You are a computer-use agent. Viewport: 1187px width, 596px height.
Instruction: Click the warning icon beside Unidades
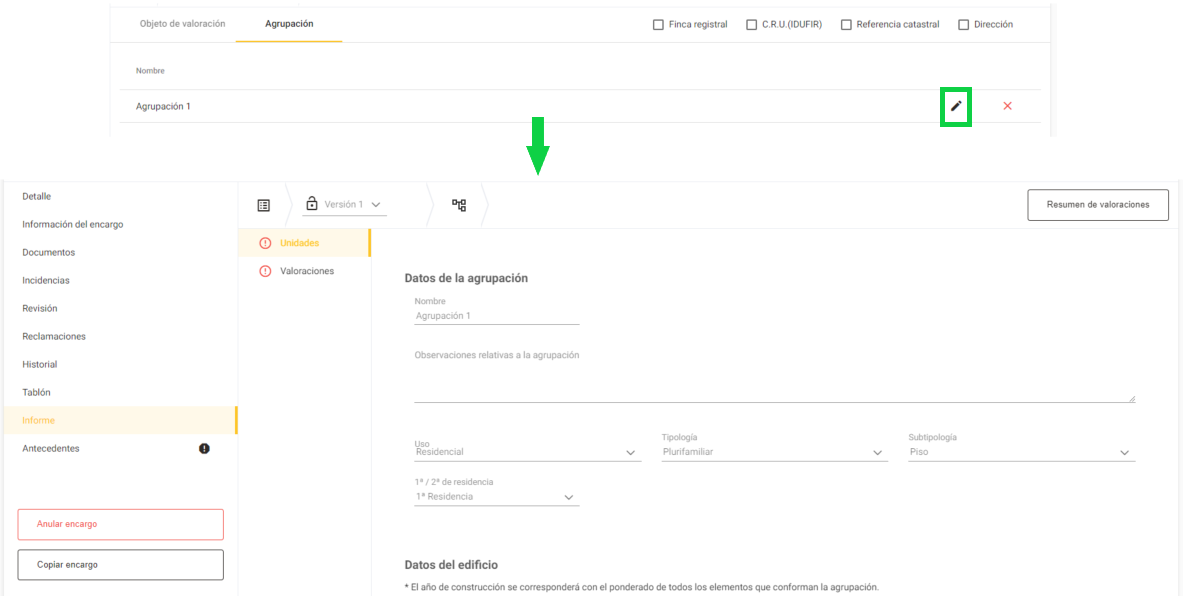point(265,243)
